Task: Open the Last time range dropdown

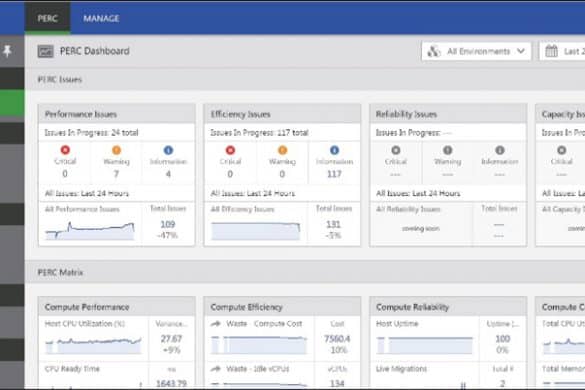Action: click(562, 51)
